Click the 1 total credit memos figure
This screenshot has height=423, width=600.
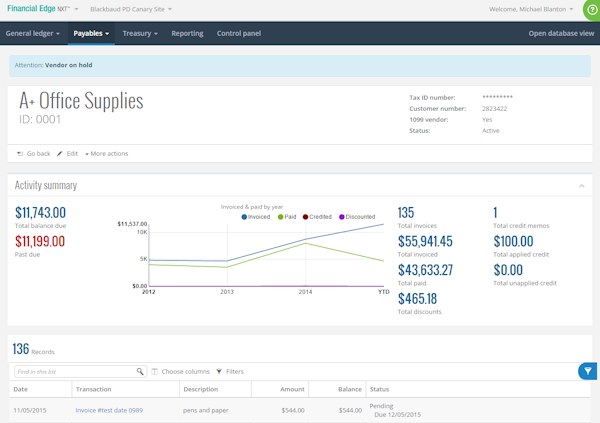495,212
